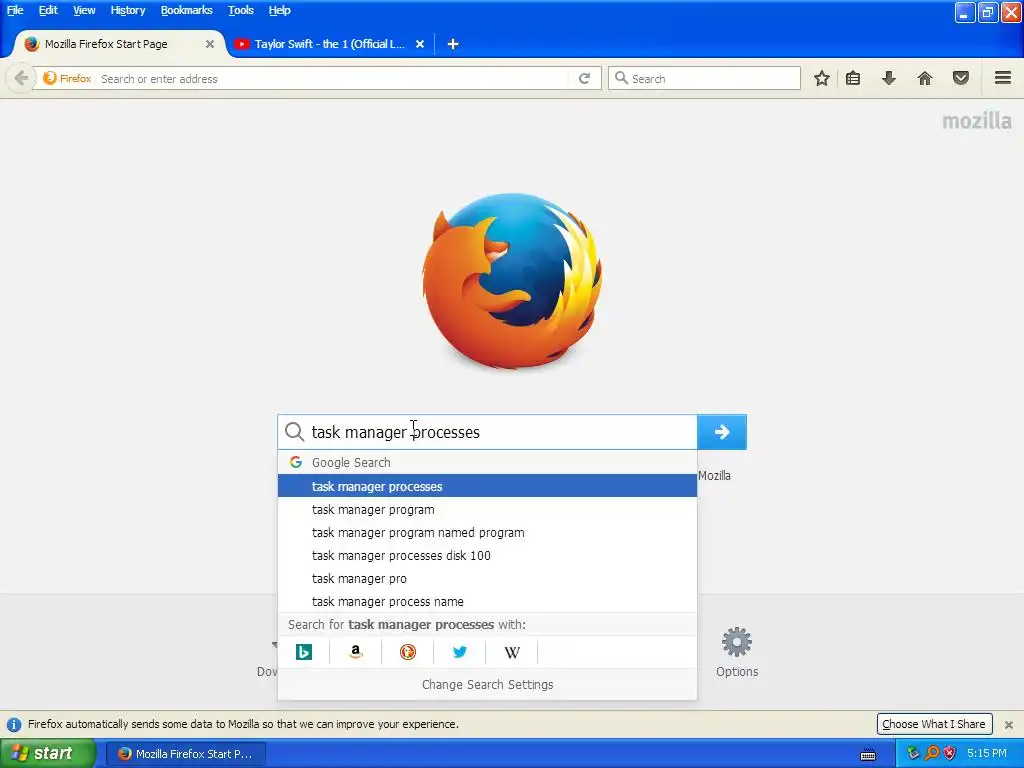Image resolution: width=1024 pixels, height=768 pixels.
Task: Open the Tools menu
Action: (x=240, y=10)
